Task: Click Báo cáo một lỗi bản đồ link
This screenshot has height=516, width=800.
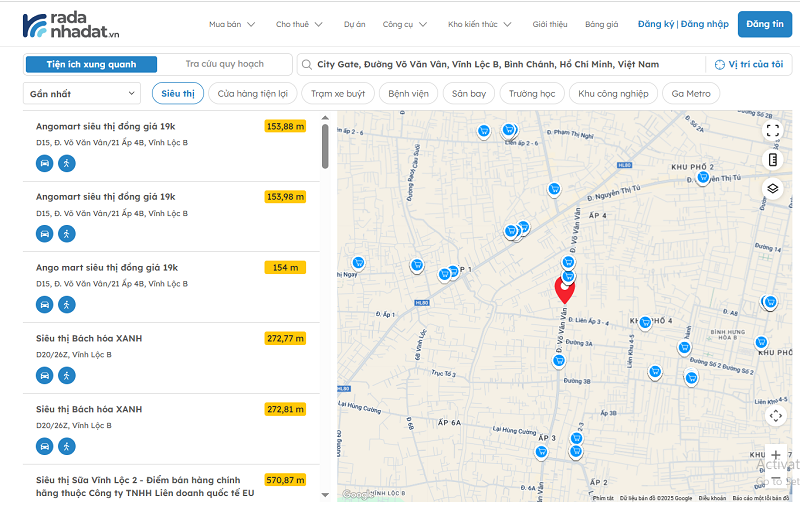Action: 761,498
